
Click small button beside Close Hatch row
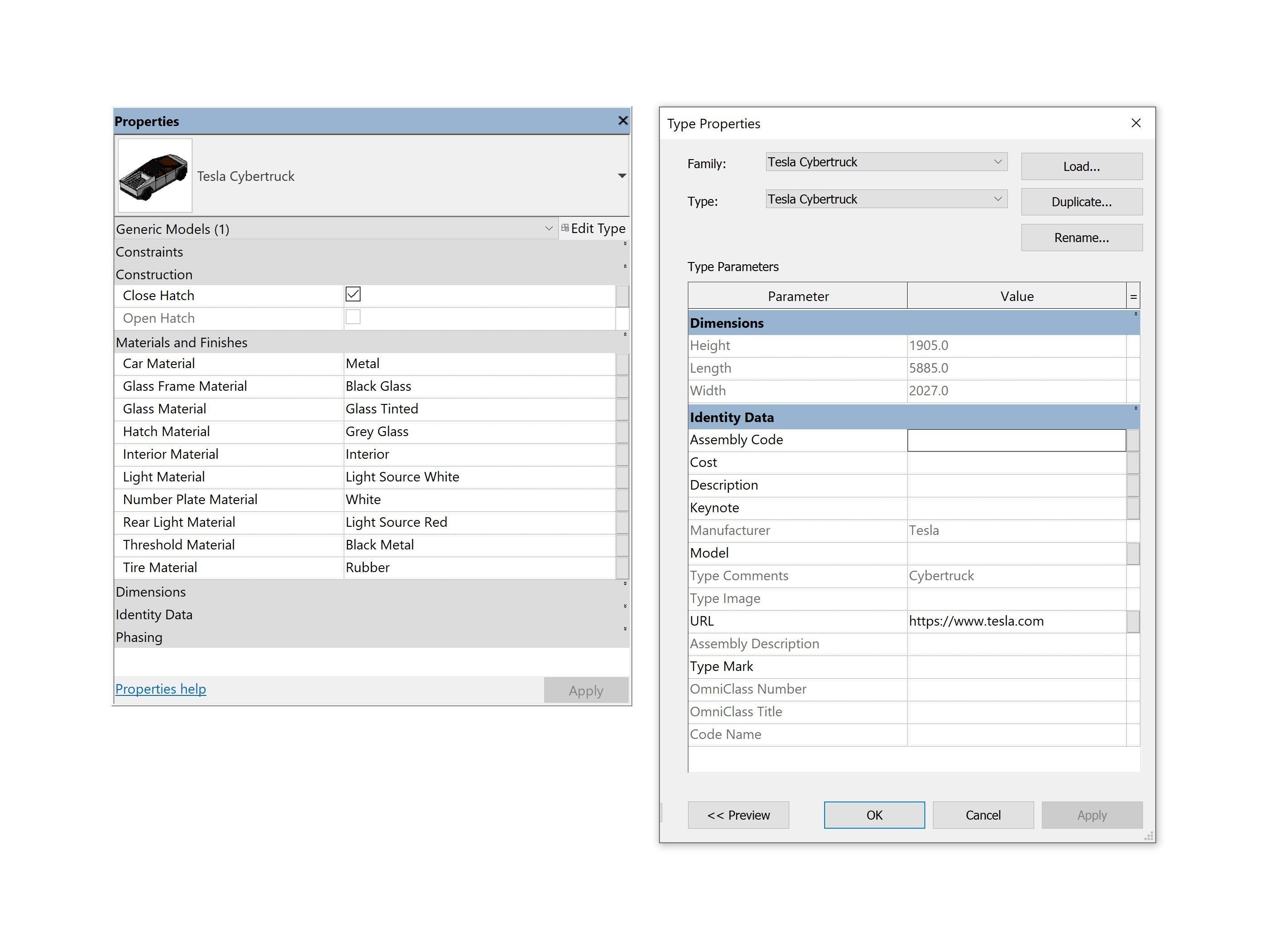pyautogui.click(x=622, y=296)
